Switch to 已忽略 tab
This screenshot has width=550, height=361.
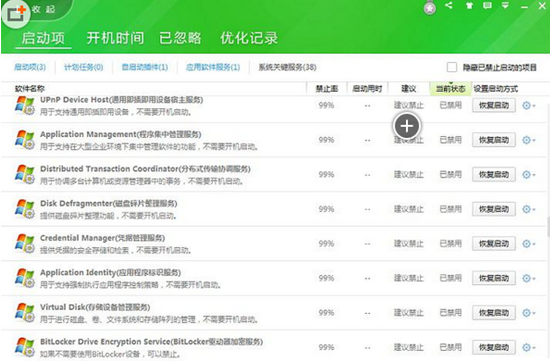pos(180,38)
